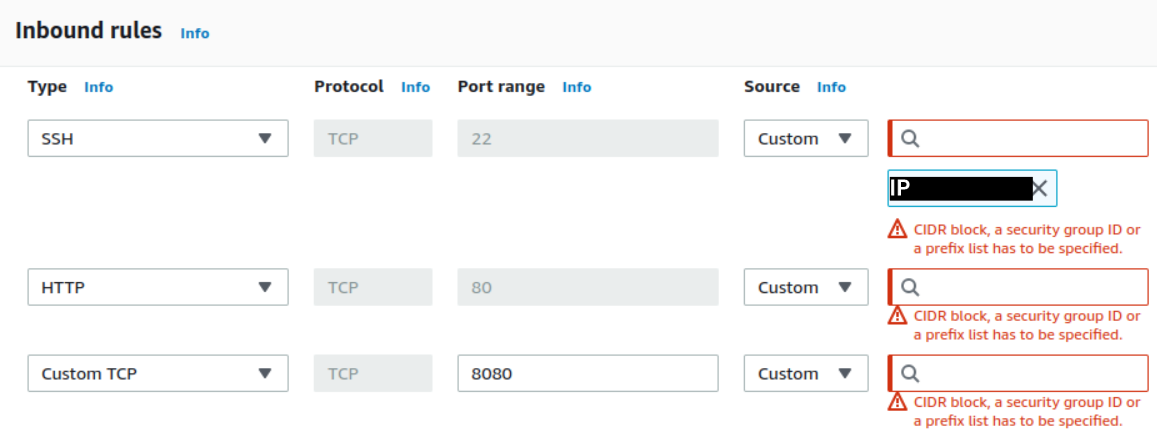Click warning icon under Custom TCP source field

click(x=897, y=402)
